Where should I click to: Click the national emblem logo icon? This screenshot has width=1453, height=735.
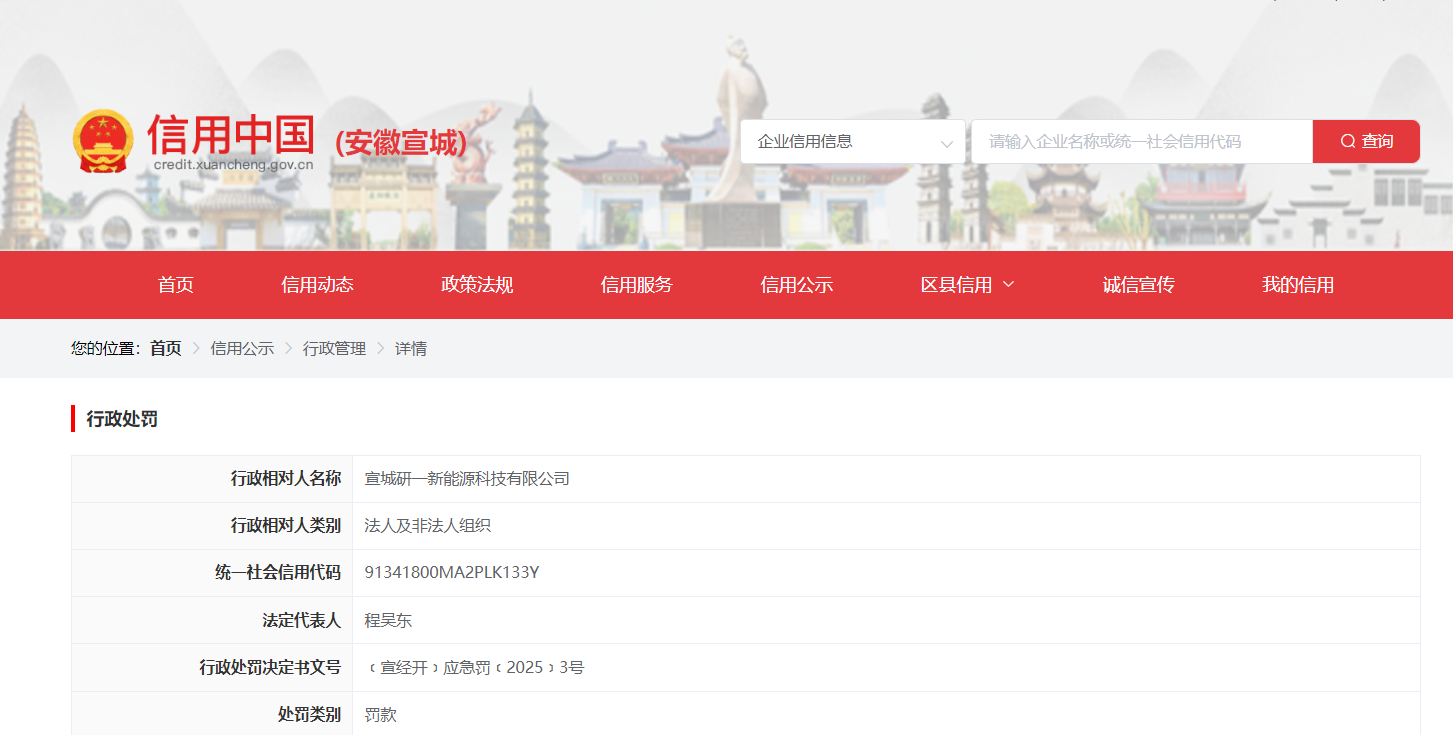(x=103, y=141)
